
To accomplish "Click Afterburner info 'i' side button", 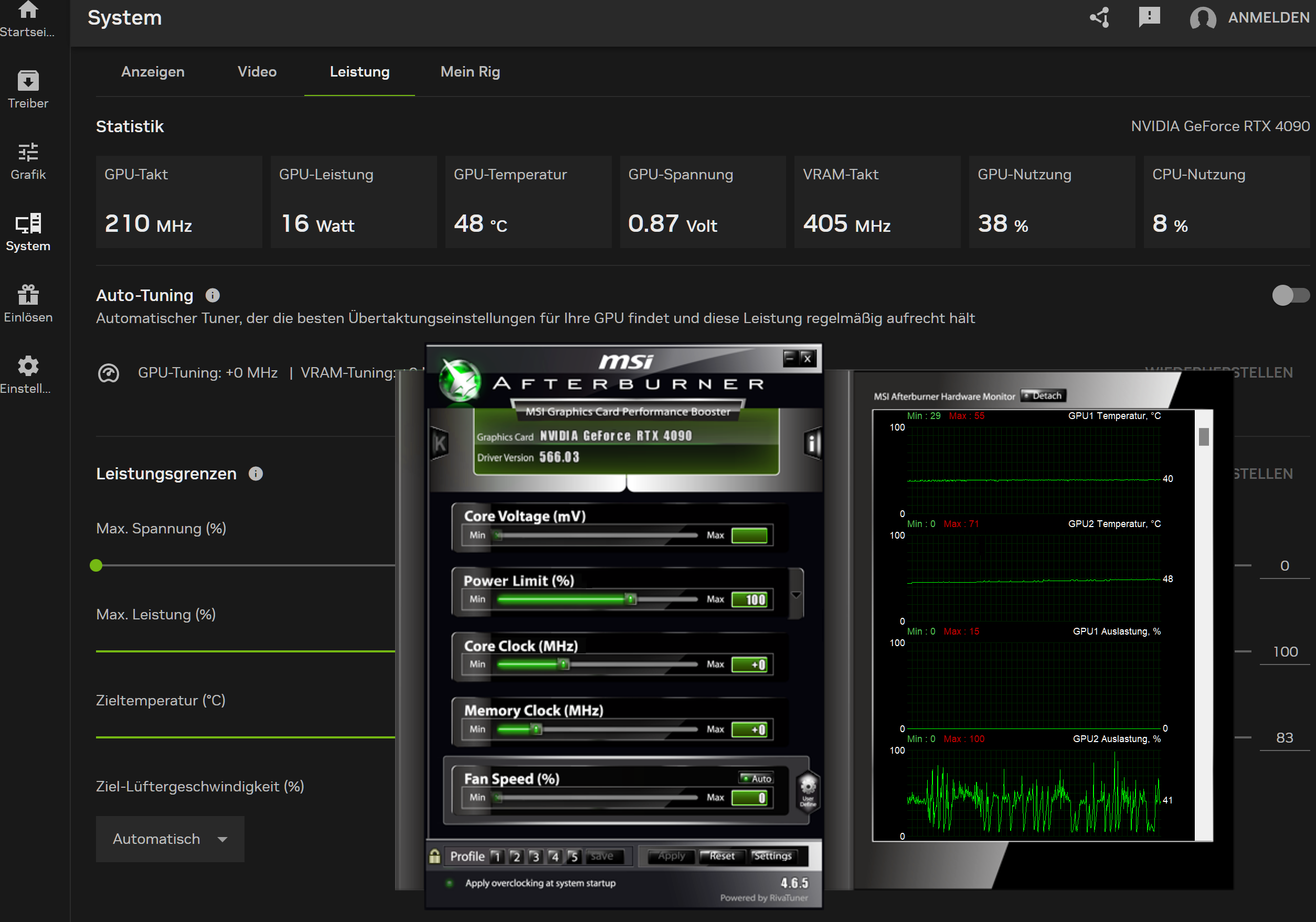I will coord(812,443).
